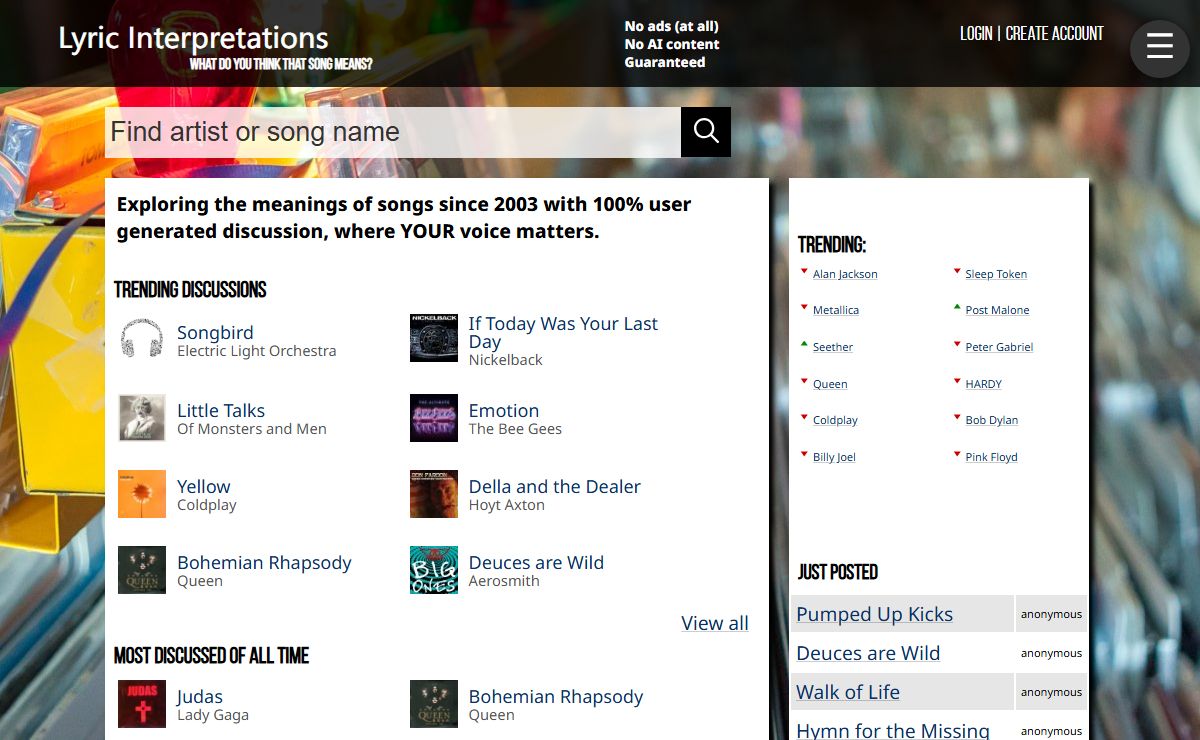
Task: Open Pumped Up Kicks in Just Posted
Action: coord(874,614)
